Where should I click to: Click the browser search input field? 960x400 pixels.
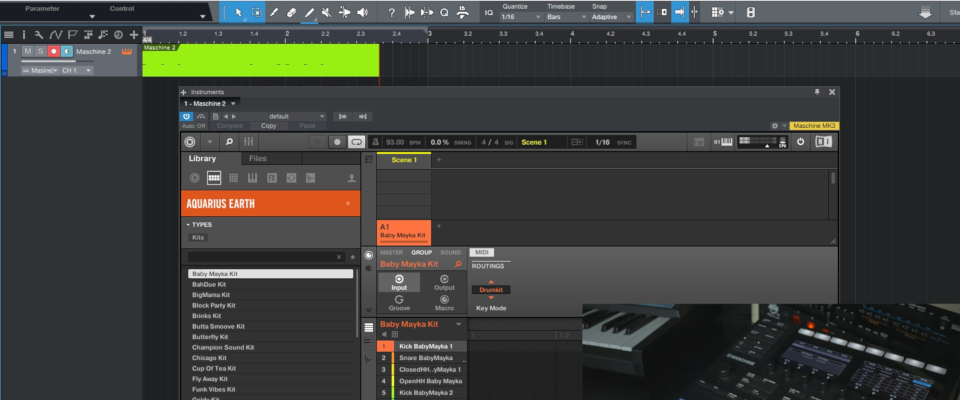click(266, 257)
